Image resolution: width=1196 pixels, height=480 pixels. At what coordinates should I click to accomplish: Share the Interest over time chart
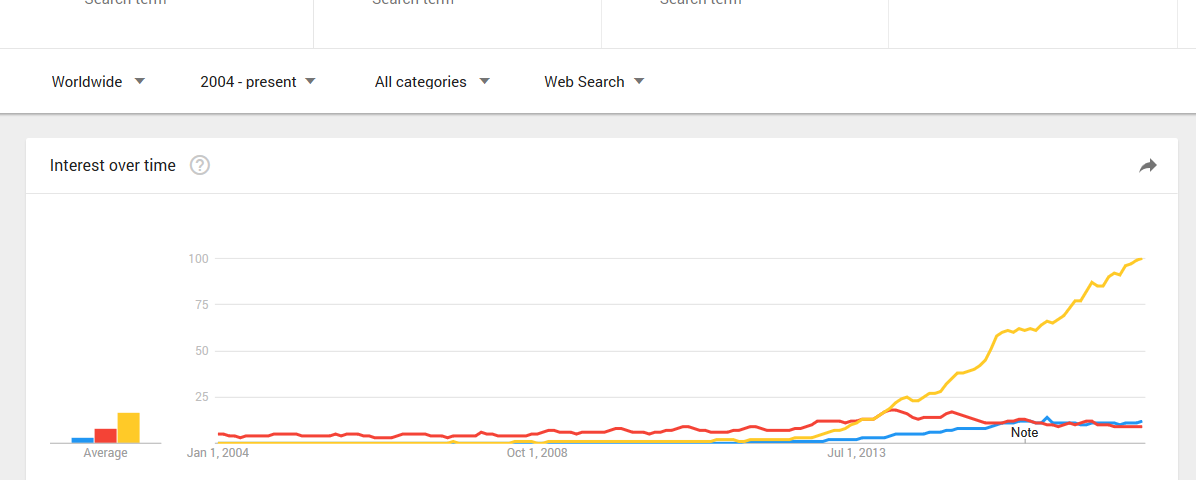pyautogui.click(x=1148, y=166)
